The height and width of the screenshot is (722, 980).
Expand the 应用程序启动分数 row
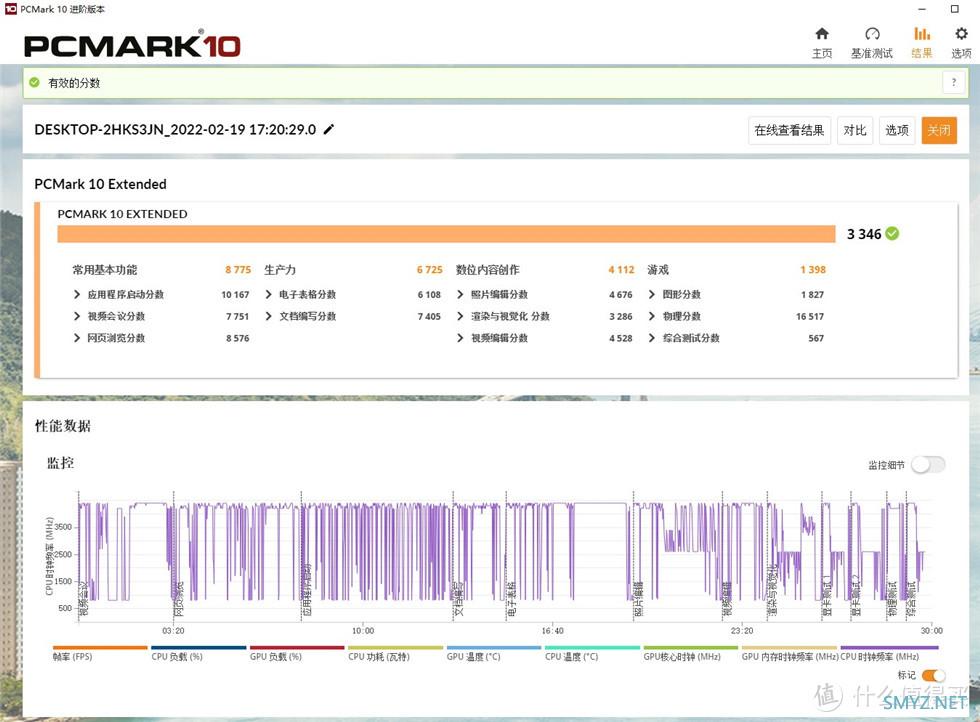[x=77, y=294]
